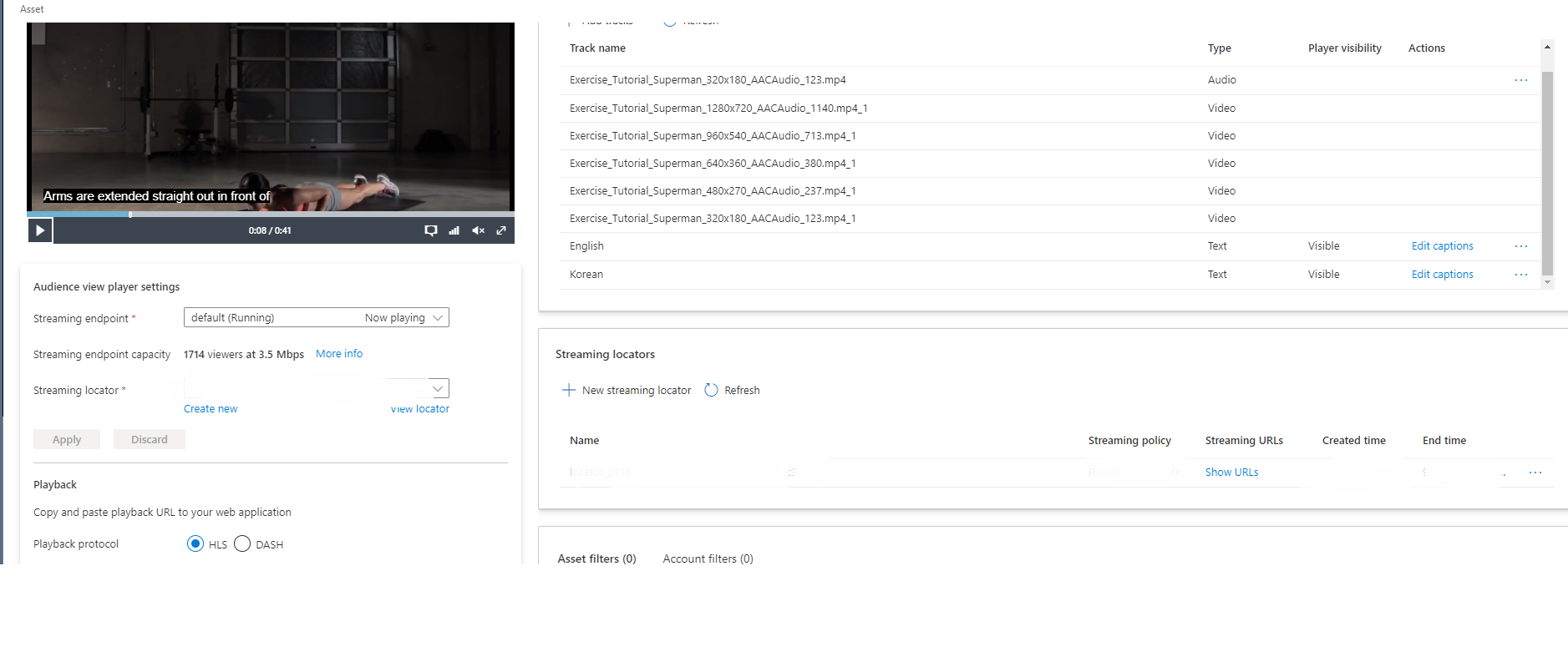1568x647 pixels.
Task: Select the 640x360_AACAudio_380.mp4_1 track row
Action: click(x=1049, y=164)
